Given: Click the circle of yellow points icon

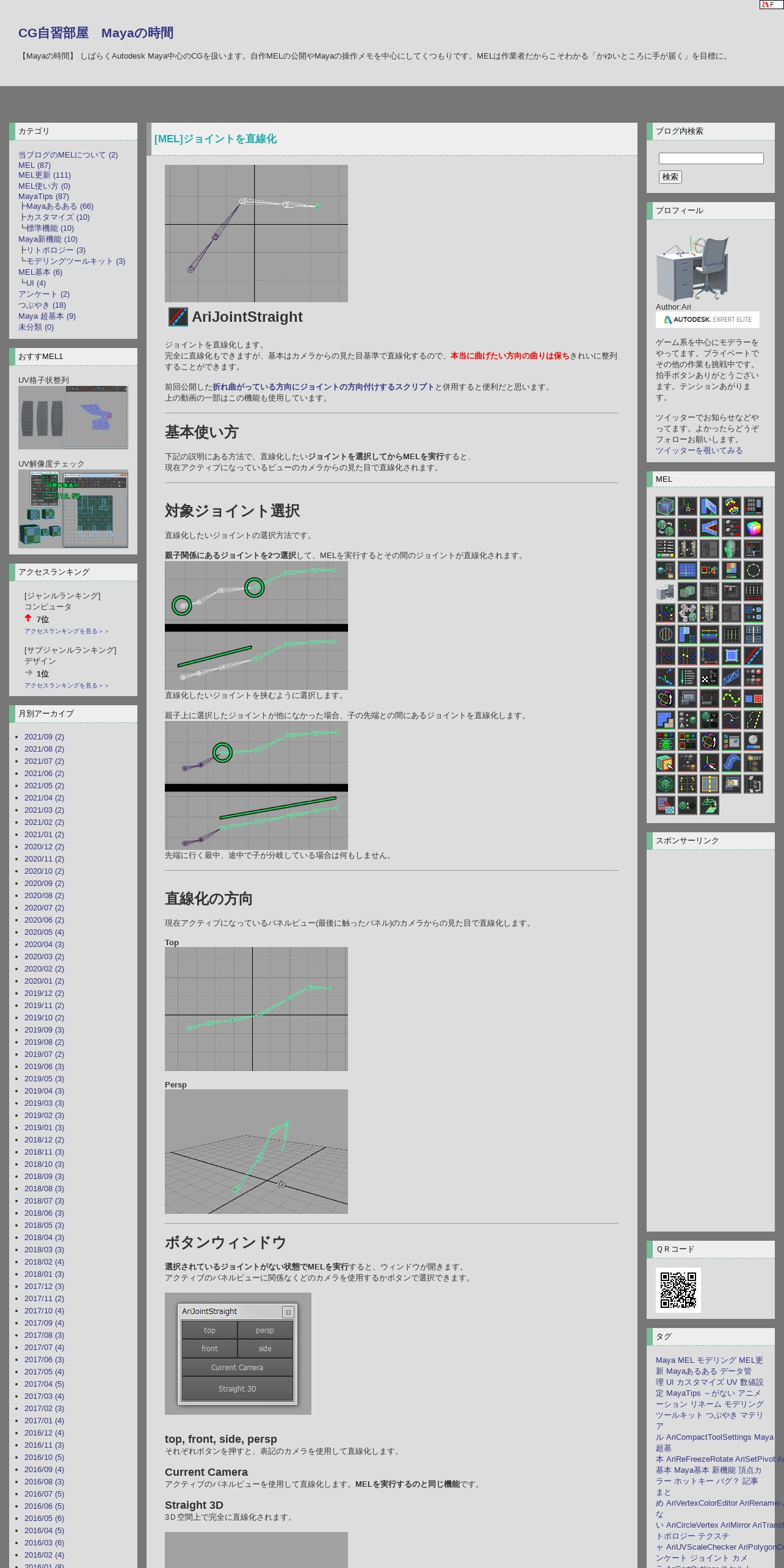Looking at the screenshot, I should coord(753,570).
